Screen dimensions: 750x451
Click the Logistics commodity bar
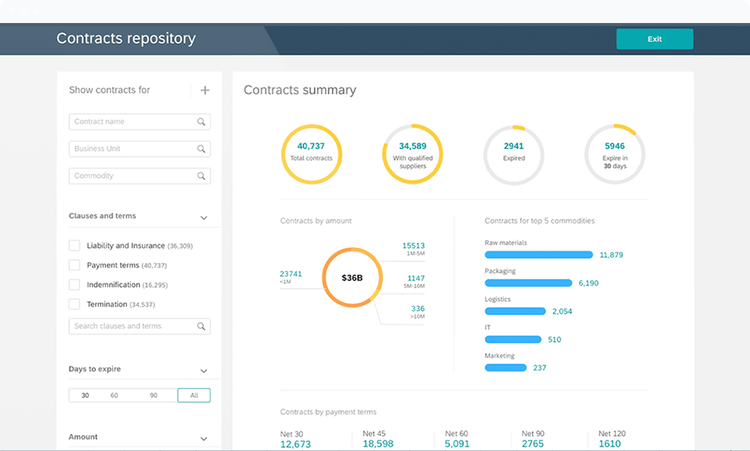[515, 311]
